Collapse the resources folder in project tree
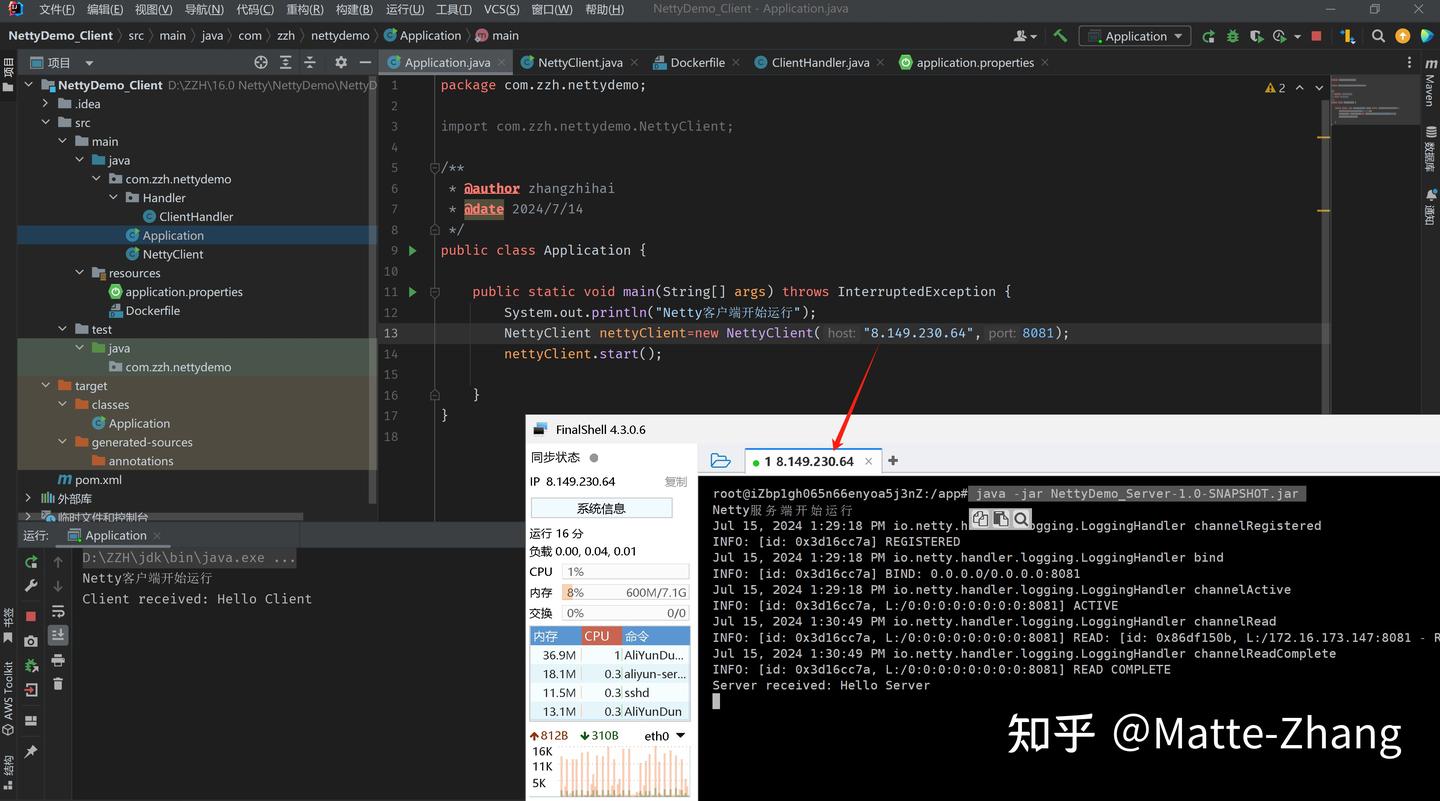 point(80,273)
